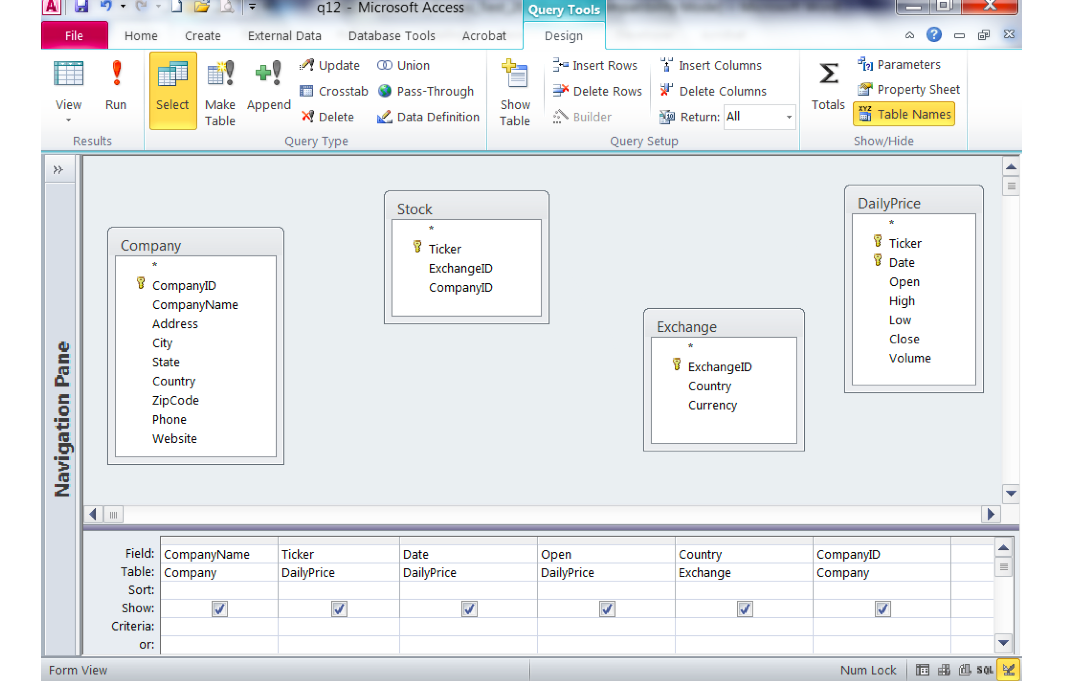
Task: Open the Data Definition query type
Action: [428, 117]
